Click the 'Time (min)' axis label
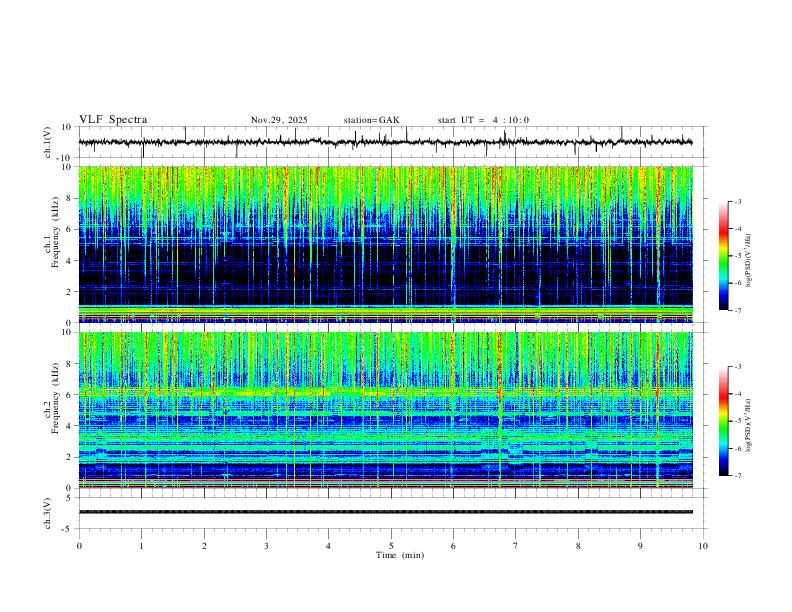The height and width of the screenshot is (612, 792). pyautogui.click(x=400, y=555)
